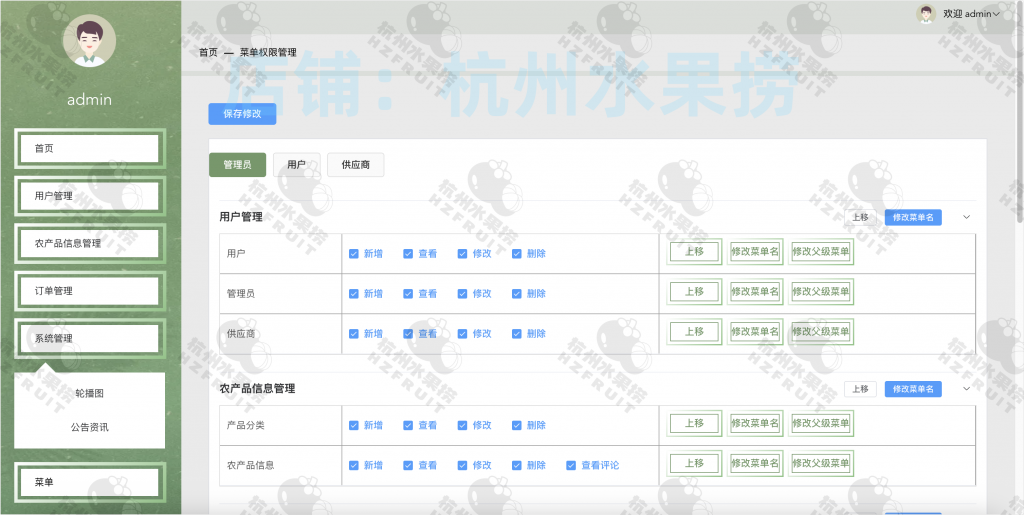This screenshot has height=515, width=1024.
Task: Open the 欢迎 admin user dropdown
Action: point(970,14)
